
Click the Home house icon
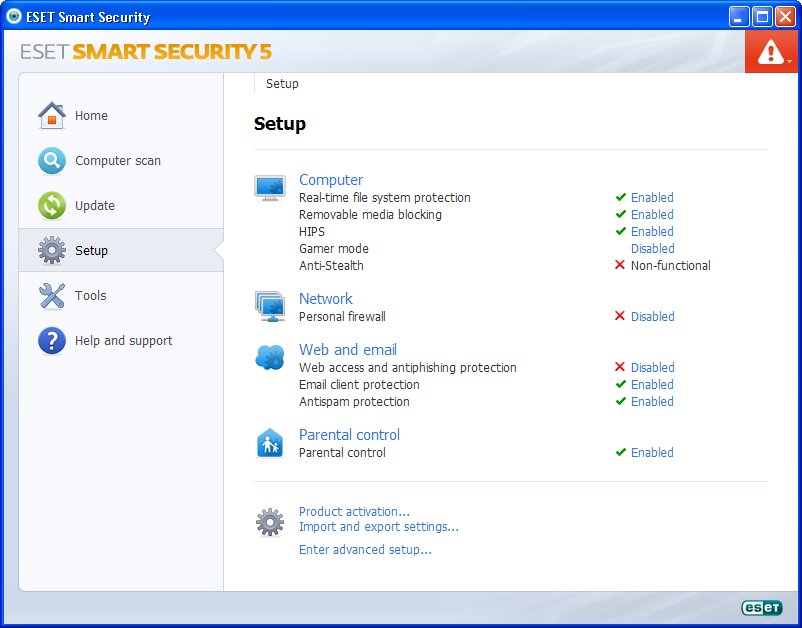click(x=52, y=116)
